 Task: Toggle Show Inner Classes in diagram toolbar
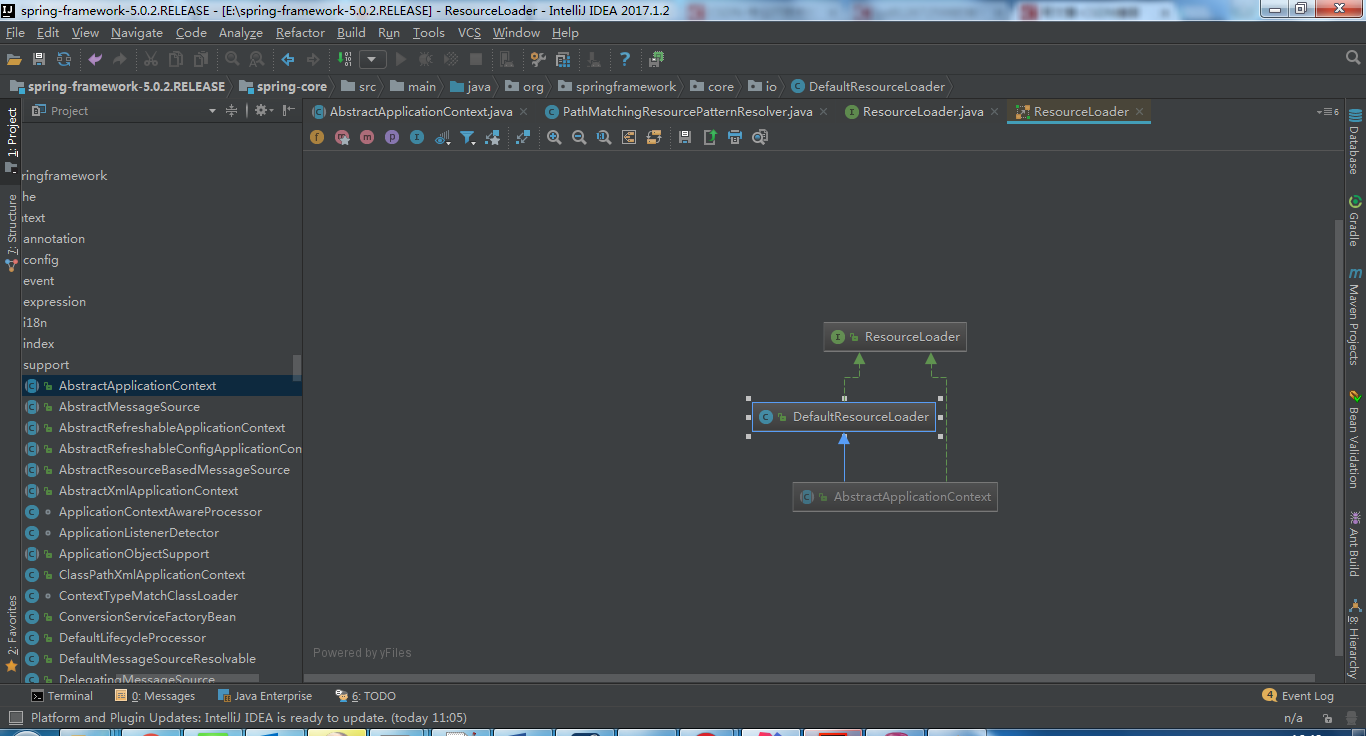tap(417, 137)
